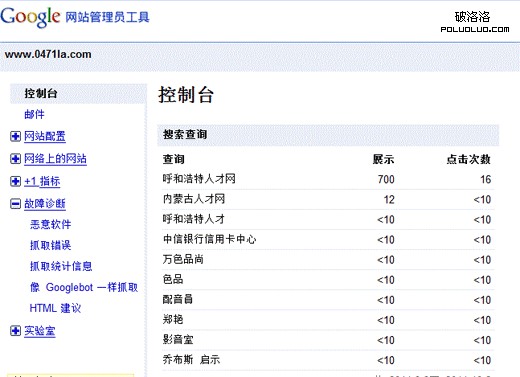Open the 故障诊断 link
520x377 pixels.
45,204
